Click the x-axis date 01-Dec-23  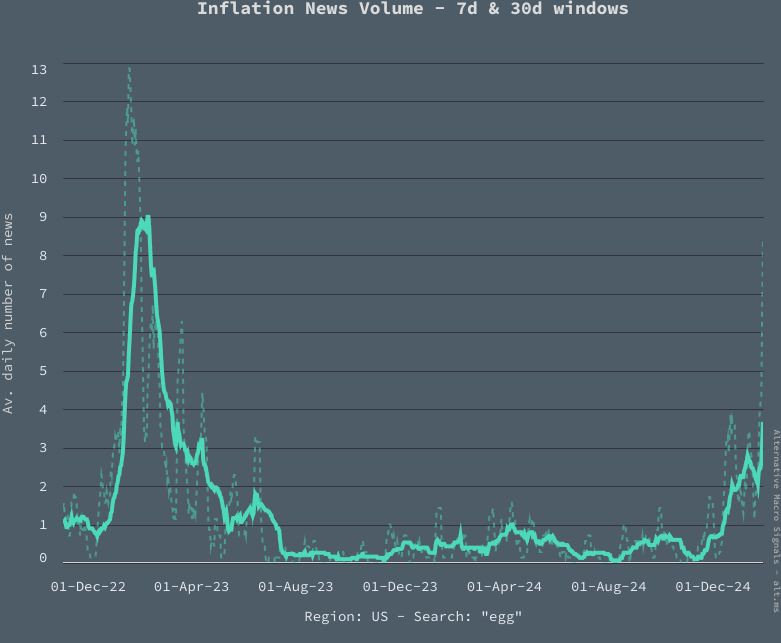point(400,587)
